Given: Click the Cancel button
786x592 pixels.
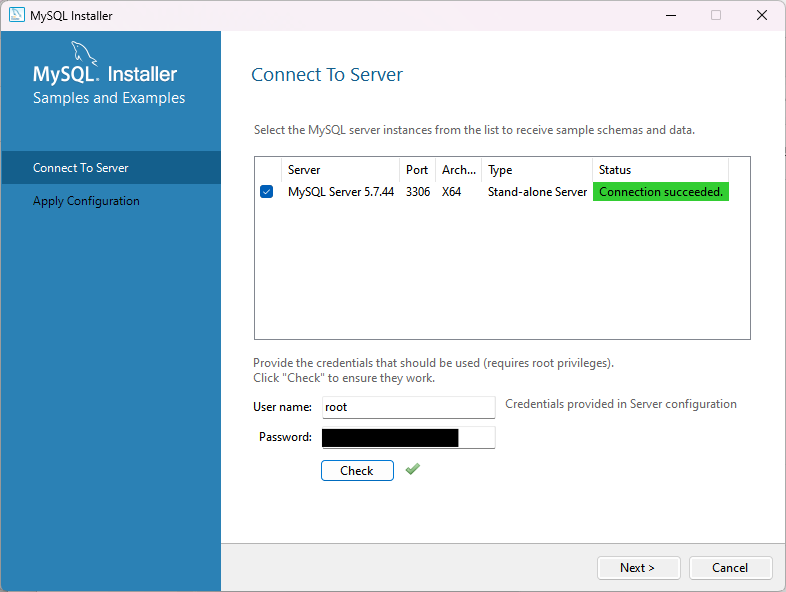Looking at the screenshot, I should 730,568.
